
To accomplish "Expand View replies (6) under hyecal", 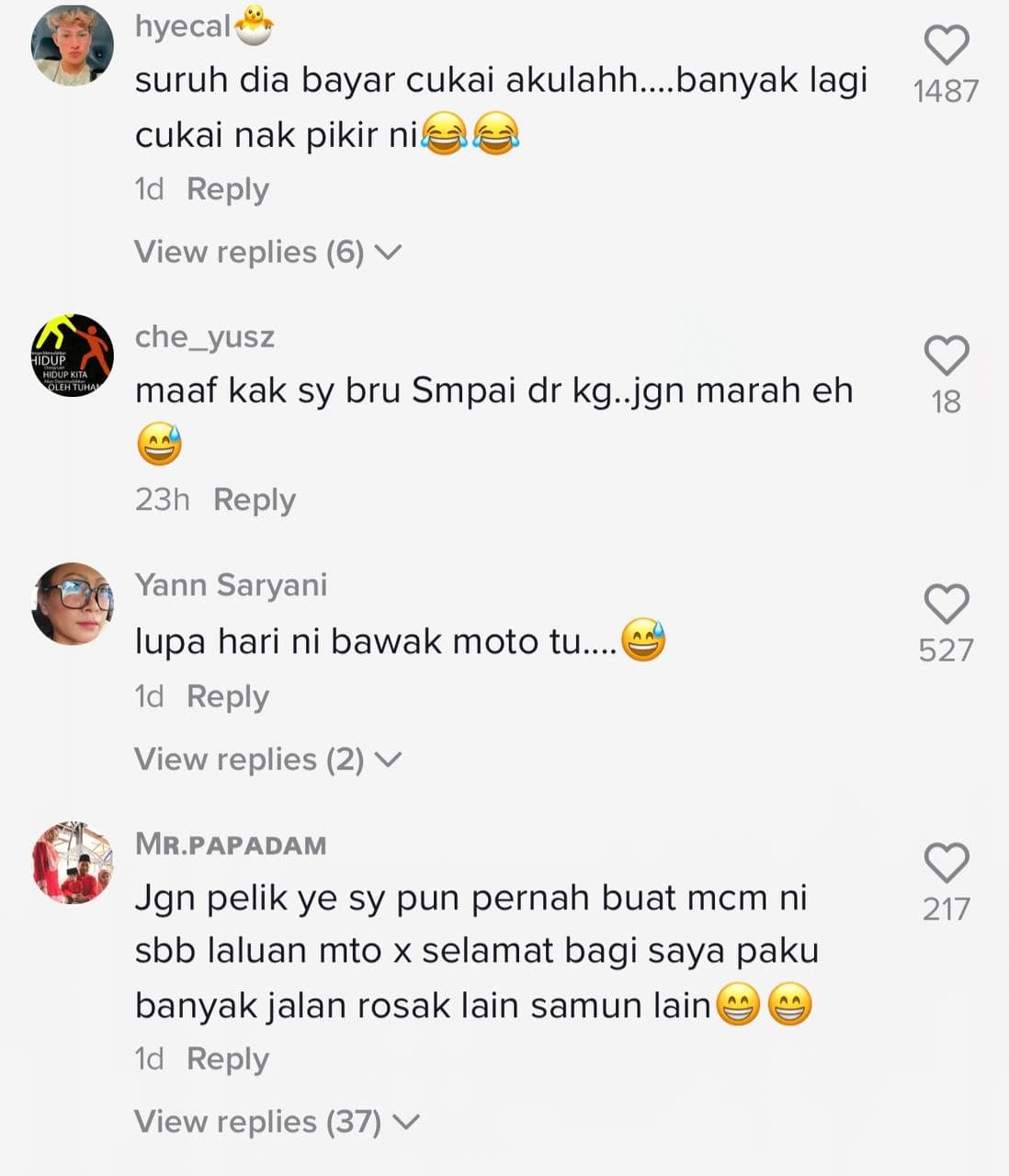I will point(267,252).
